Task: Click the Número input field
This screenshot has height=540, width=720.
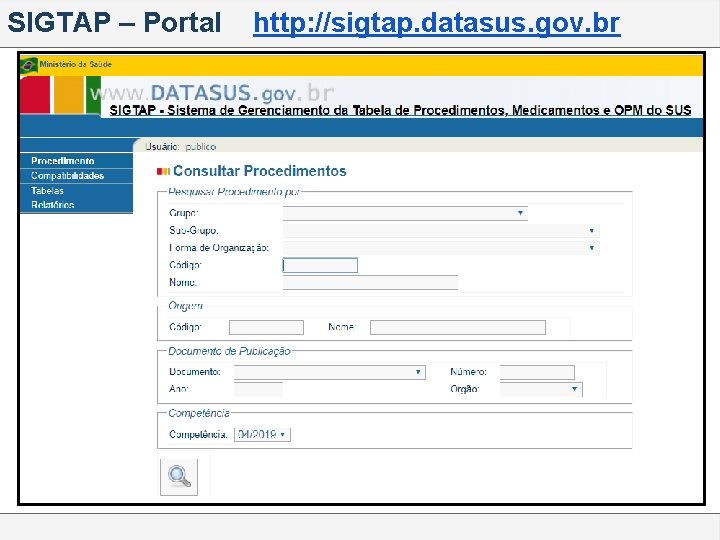Action: [x=537, y=372]
